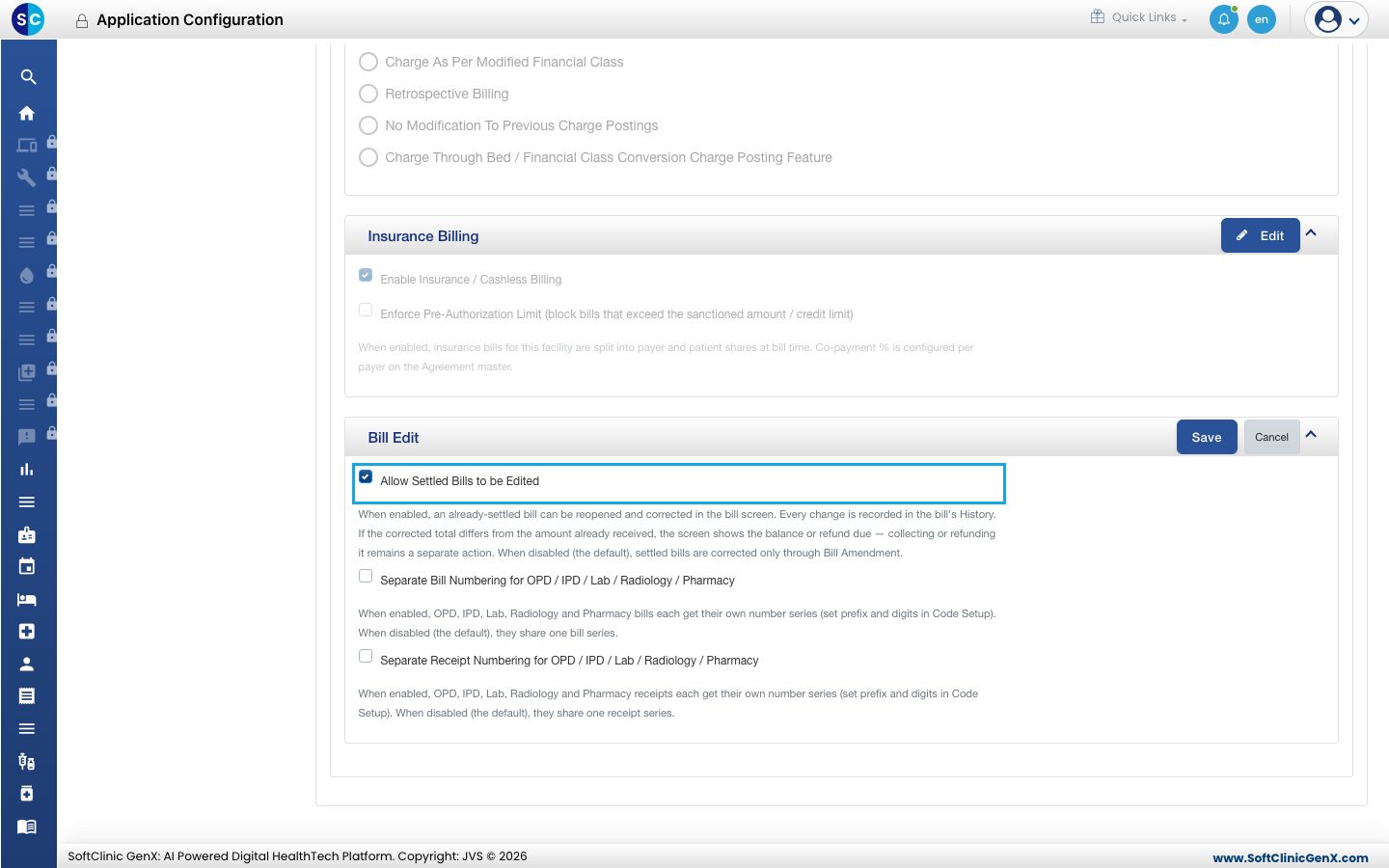Viewport: 1389px width, 868px height.
Task: Open the wrench tools sidebar icon
Action: 27,177
